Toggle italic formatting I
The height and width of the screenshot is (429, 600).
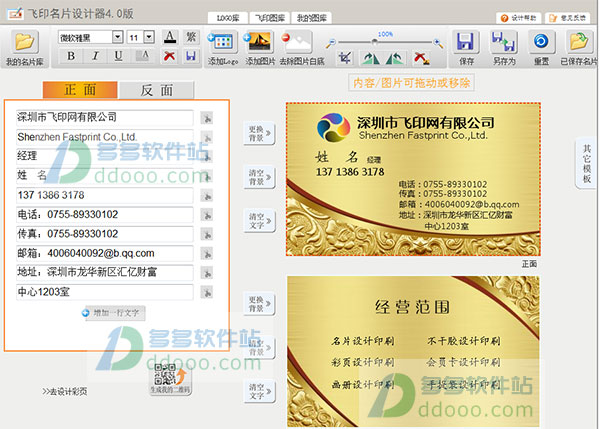pyautogui.click(x=95, y=56)
